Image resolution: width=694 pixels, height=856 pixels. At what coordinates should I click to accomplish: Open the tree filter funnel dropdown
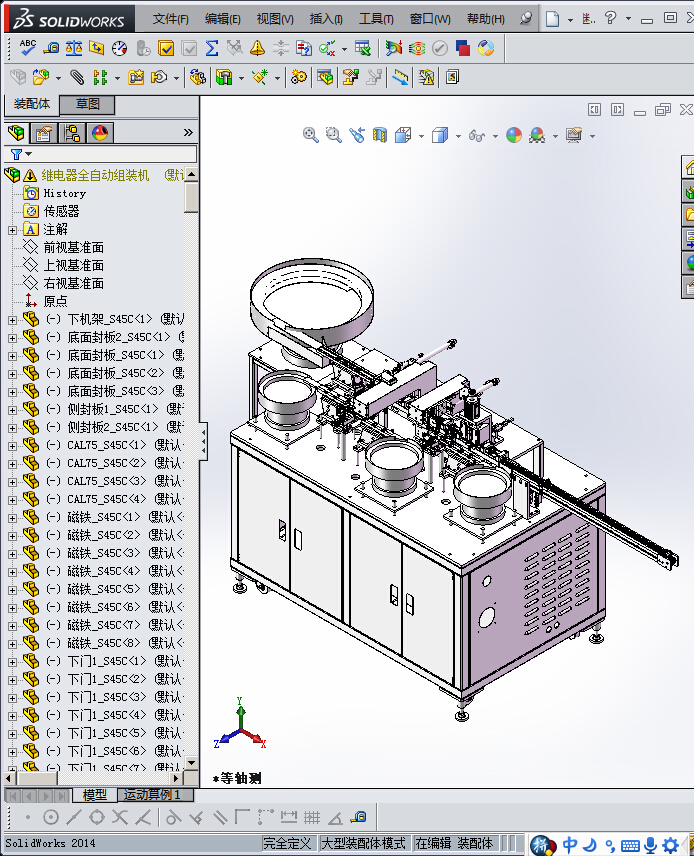point(21,154)
